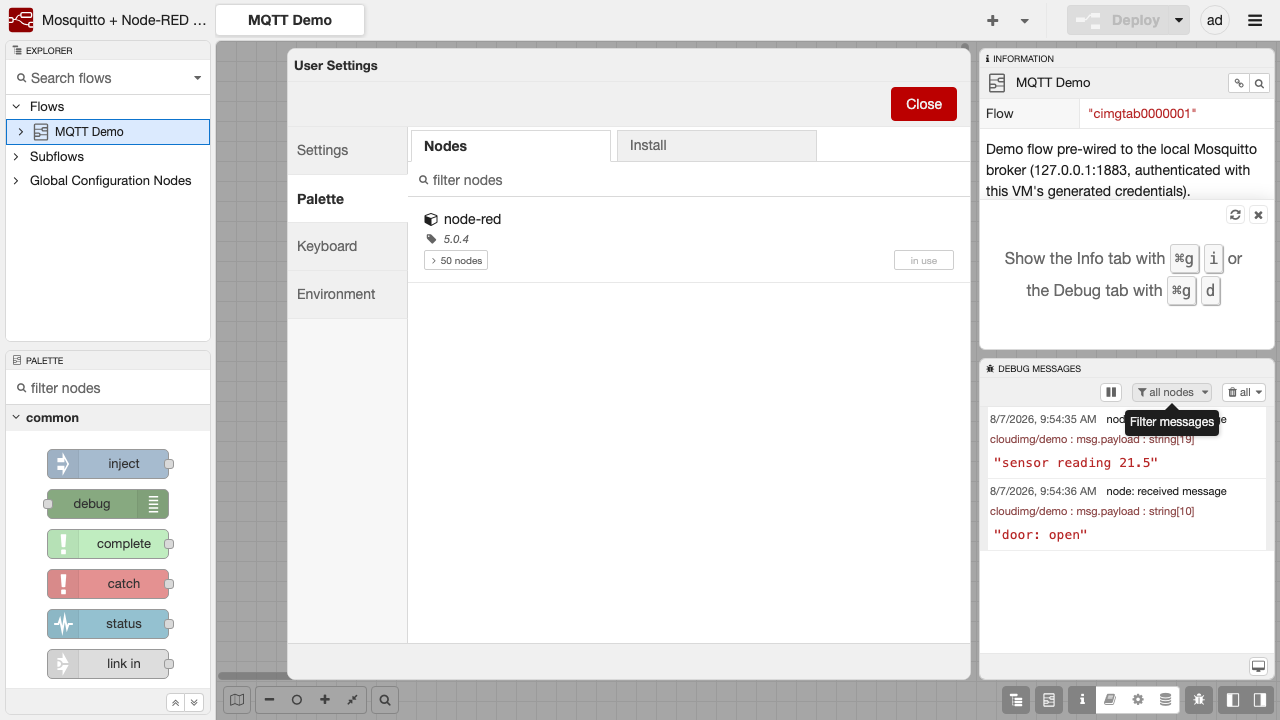This screenshot has width=1280, height=720.
Task: Open the Configuration nodes sidebar gear icon
Action: (x=1138, y=700)
